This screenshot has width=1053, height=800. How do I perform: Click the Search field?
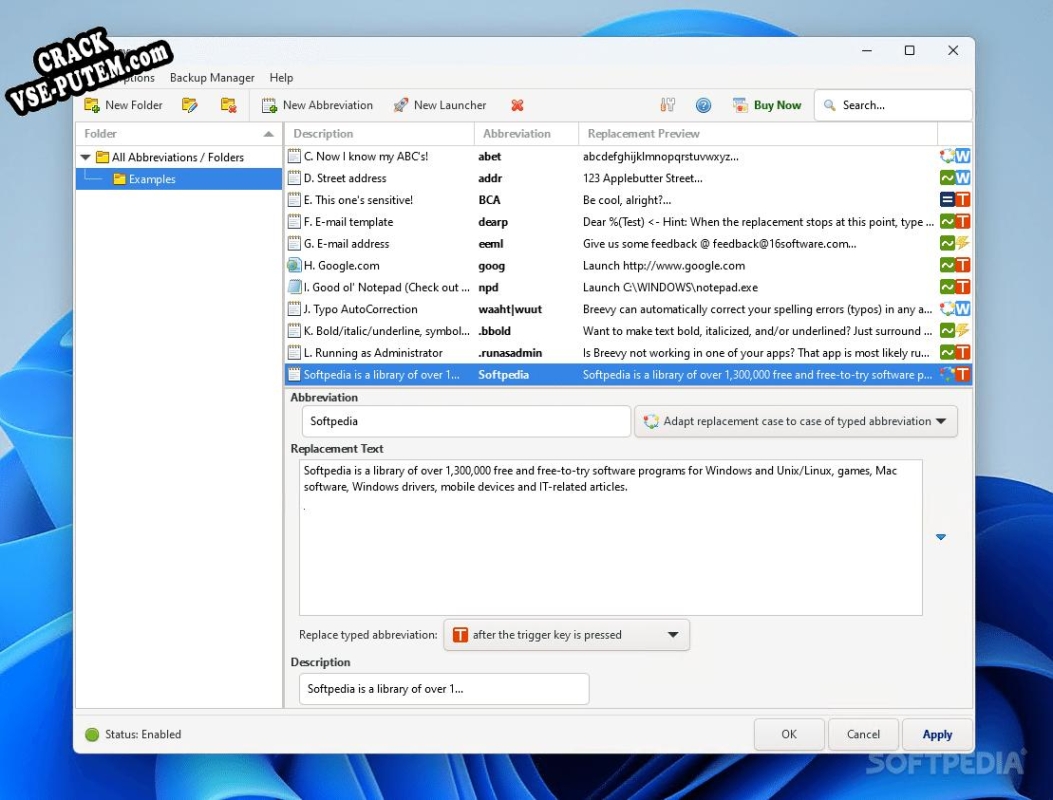893,105
